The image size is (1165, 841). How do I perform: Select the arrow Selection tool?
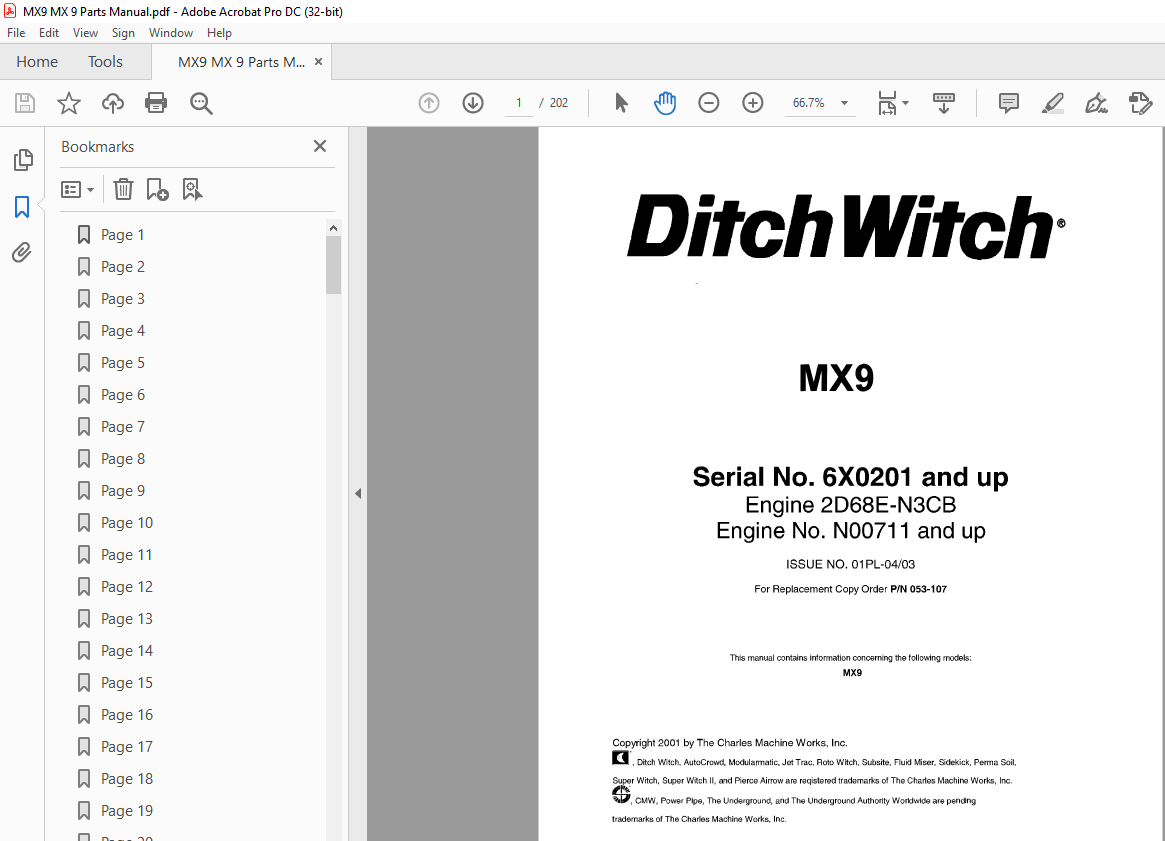coord(621,103)
